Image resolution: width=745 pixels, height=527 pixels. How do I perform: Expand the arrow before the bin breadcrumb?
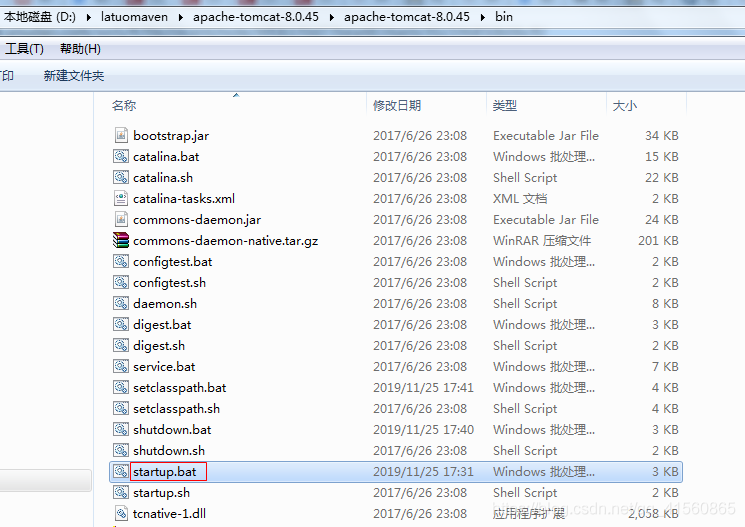pyautogui.click(x=483, y=18)
